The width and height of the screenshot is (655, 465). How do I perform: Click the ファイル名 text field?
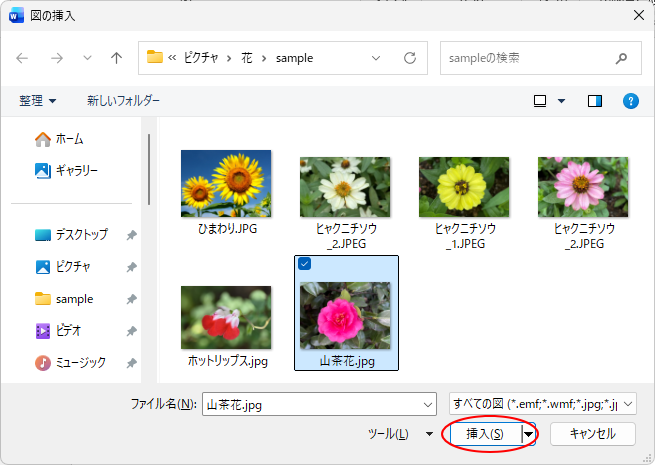[x=320, y=404]
